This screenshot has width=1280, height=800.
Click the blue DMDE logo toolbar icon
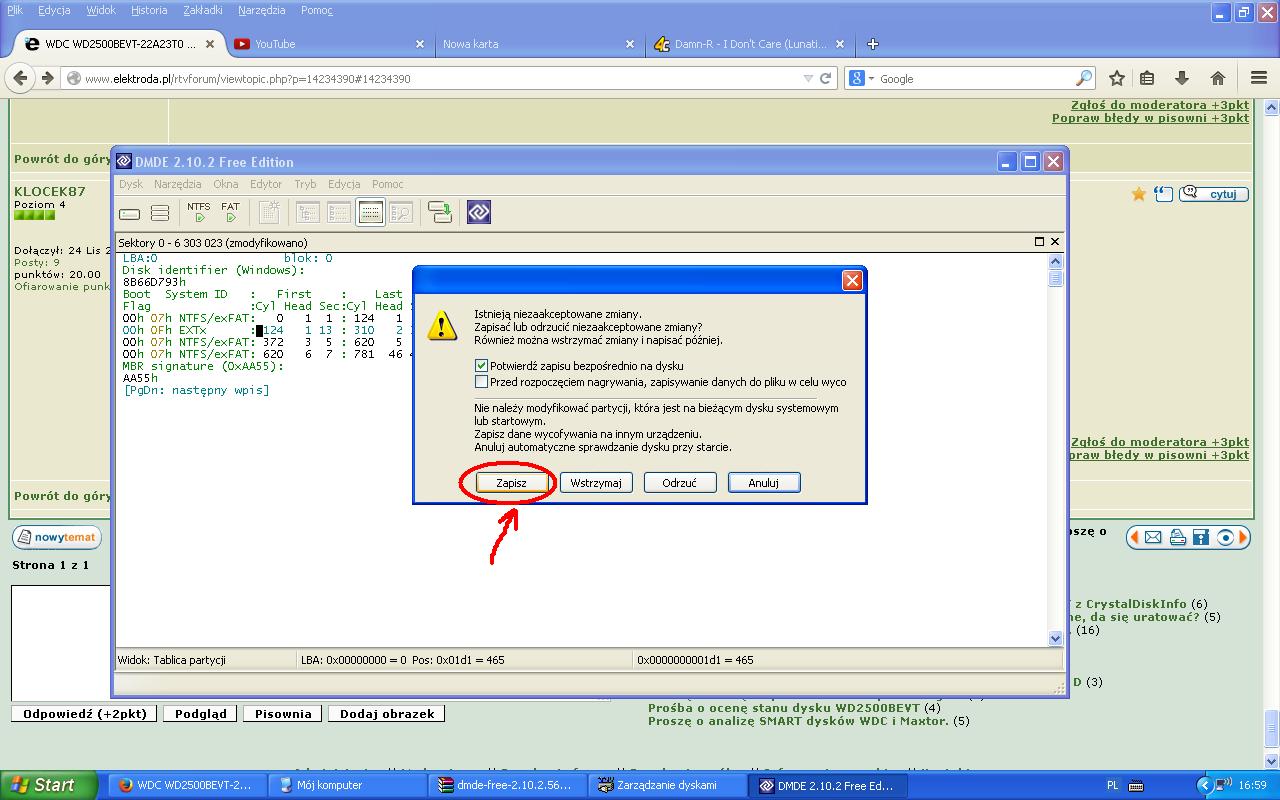479,212
